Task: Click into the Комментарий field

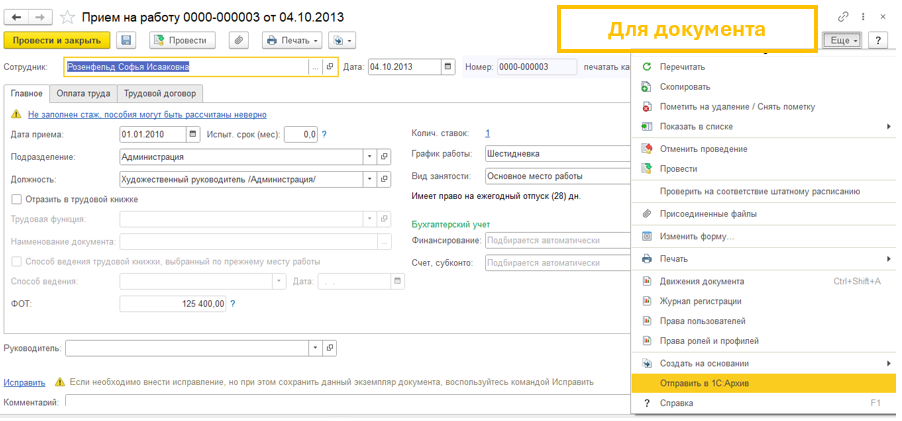Action: (x=347, y=400)
